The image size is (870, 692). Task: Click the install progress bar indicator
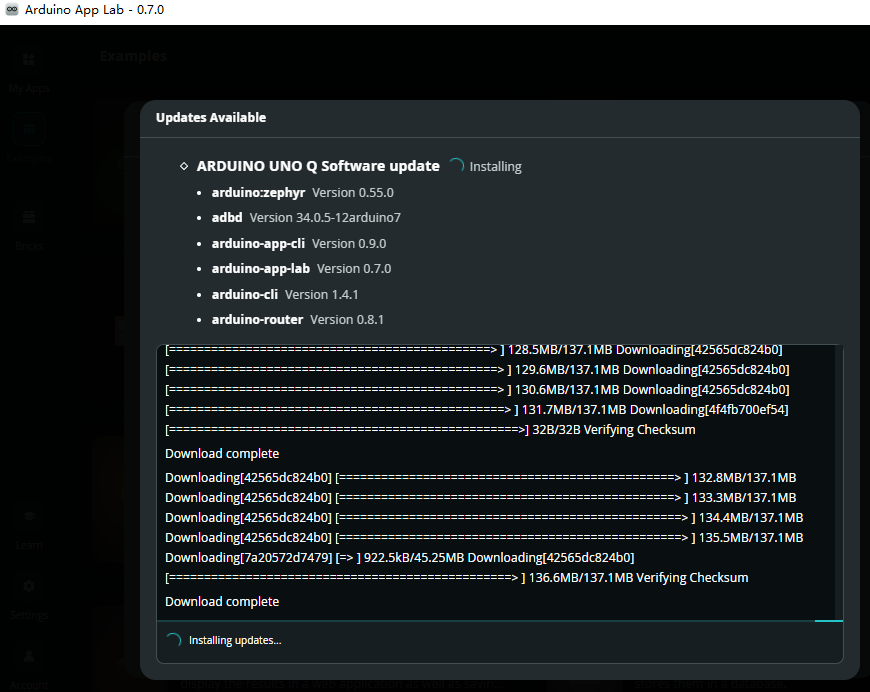828,621
